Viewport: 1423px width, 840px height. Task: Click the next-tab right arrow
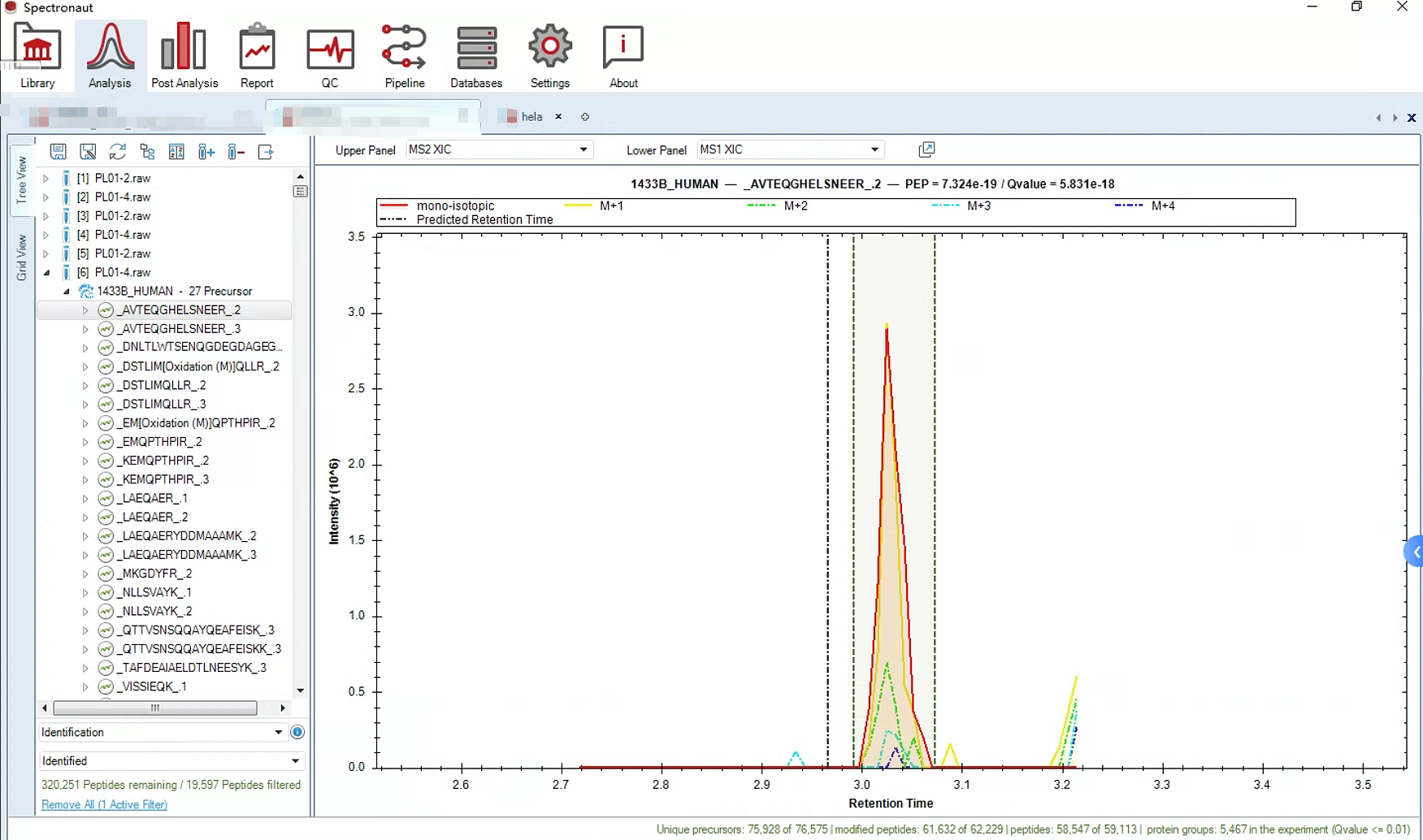pos(1395,118)
